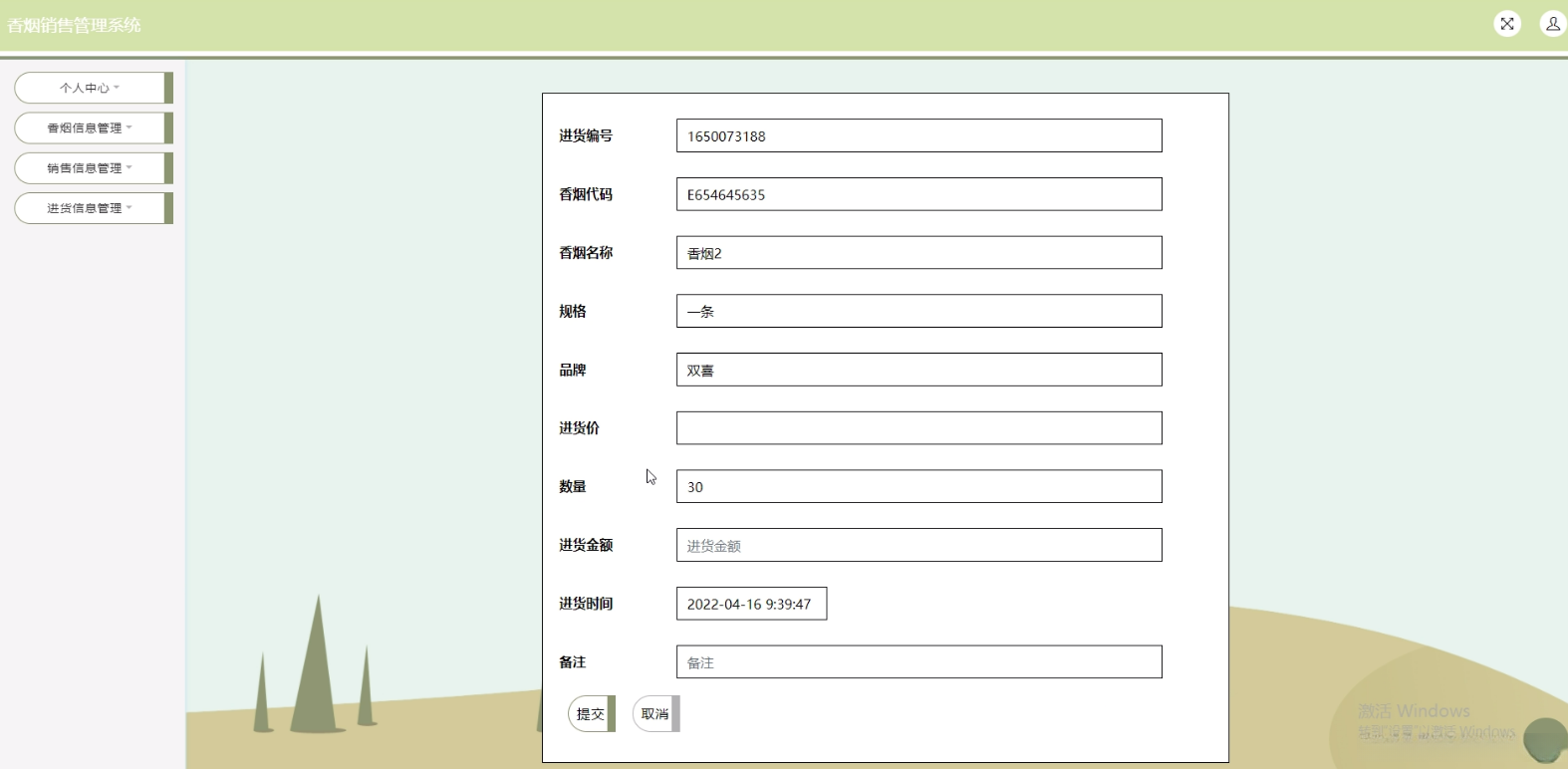Click the 香烟代码 field label
Viewport: 1568px width, 769px height.
(x=586, y=194)
